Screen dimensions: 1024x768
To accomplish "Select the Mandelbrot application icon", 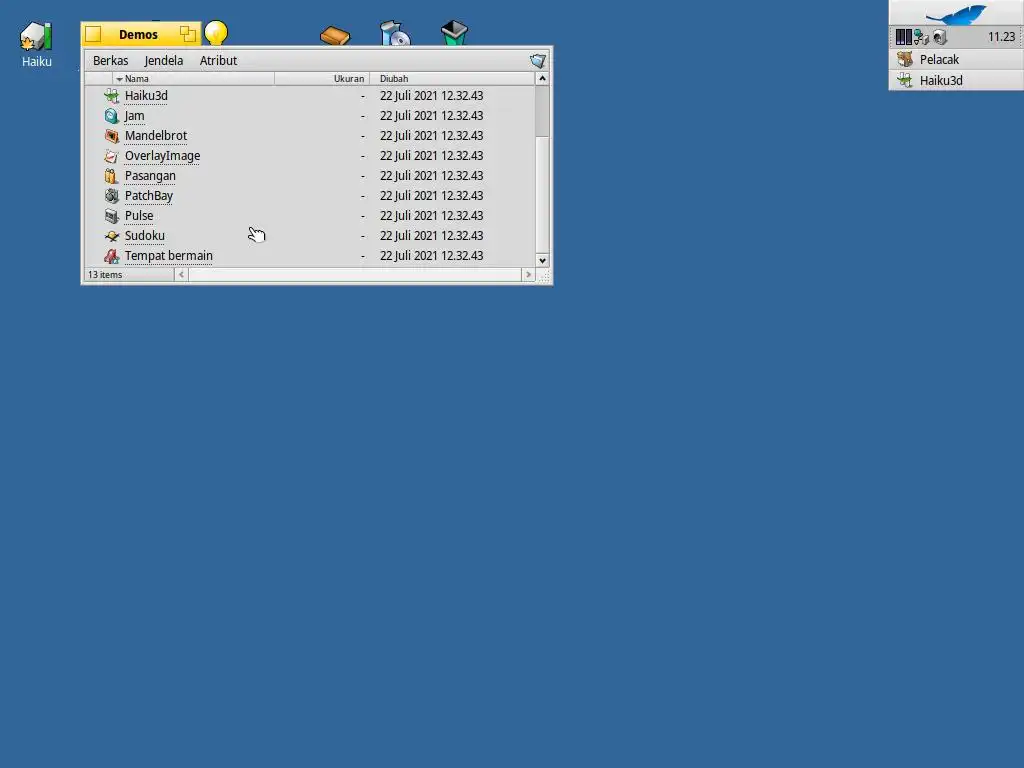I will (x=112, y=136).
